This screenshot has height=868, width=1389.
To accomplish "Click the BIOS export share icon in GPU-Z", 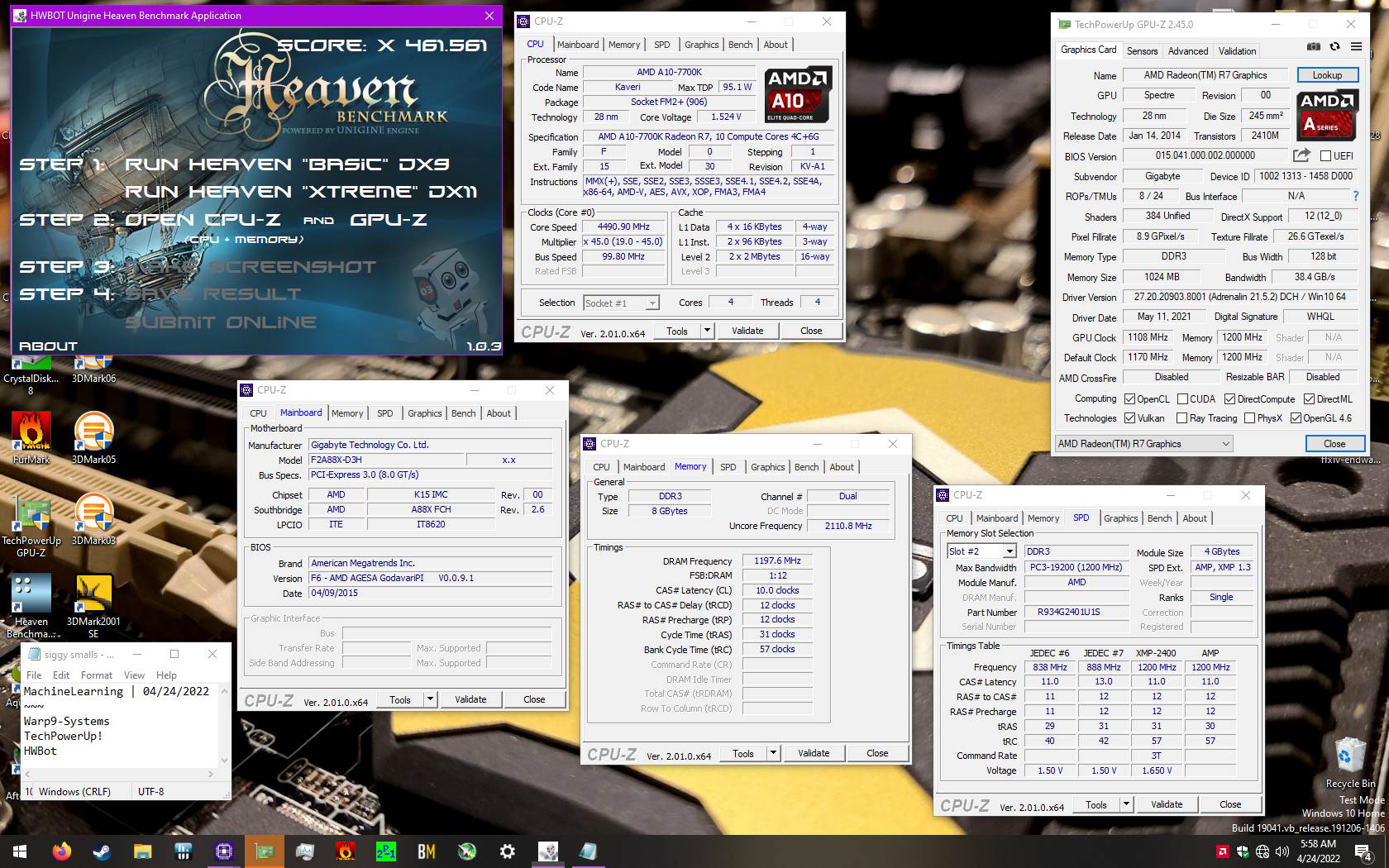I will (1301, 155).
